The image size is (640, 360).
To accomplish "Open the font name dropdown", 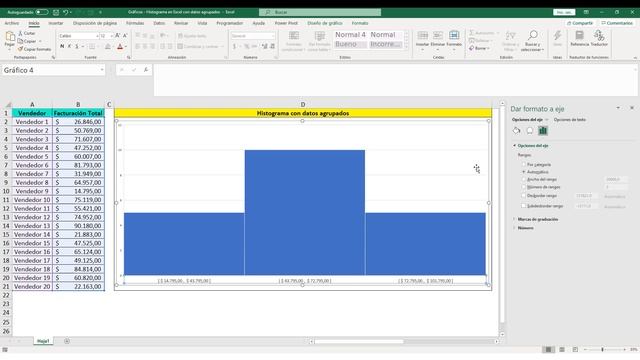I will pyautogui.click(x=97, y=36).
